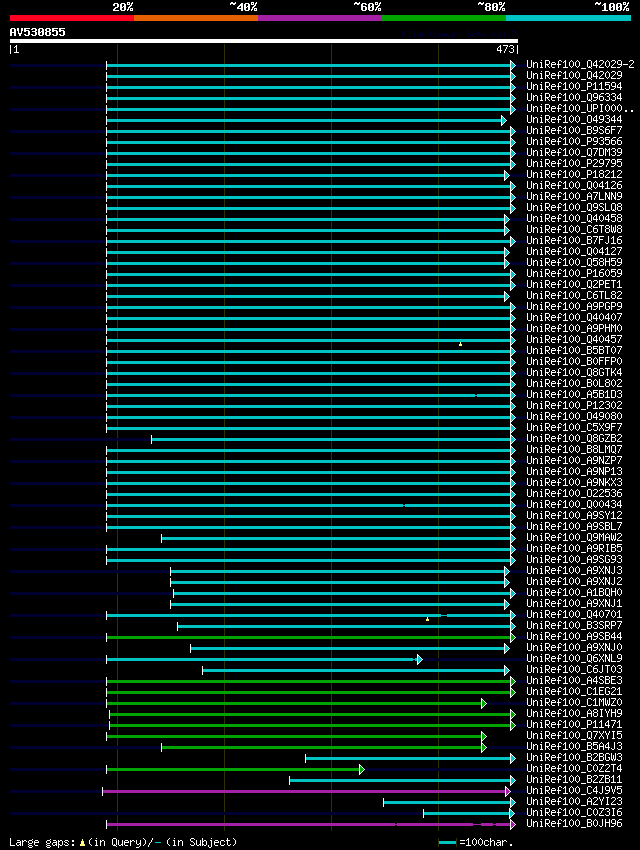Open the UniRef100_P93566 entry
The width and height of the screenshot is (640, 850).
click(x=574, y=141)
